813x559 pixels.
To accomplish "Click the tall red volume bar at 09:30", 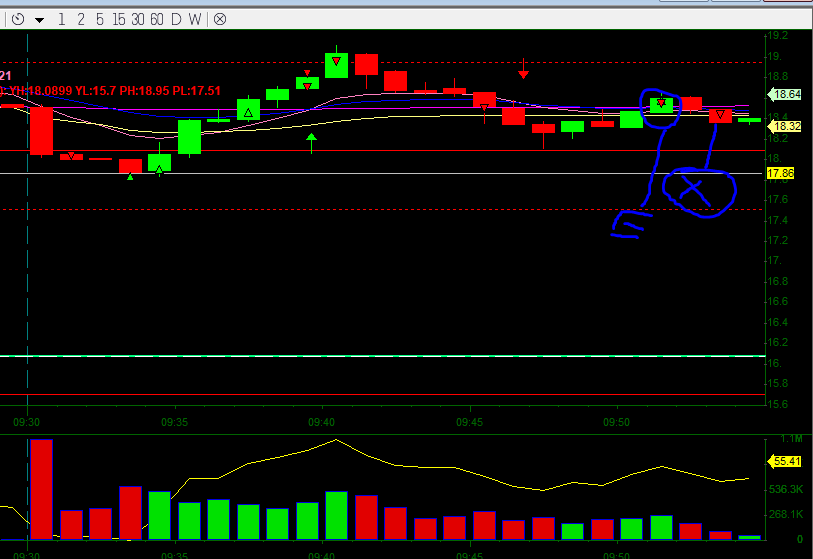I will pyautogui.click(x=41, y=488).
